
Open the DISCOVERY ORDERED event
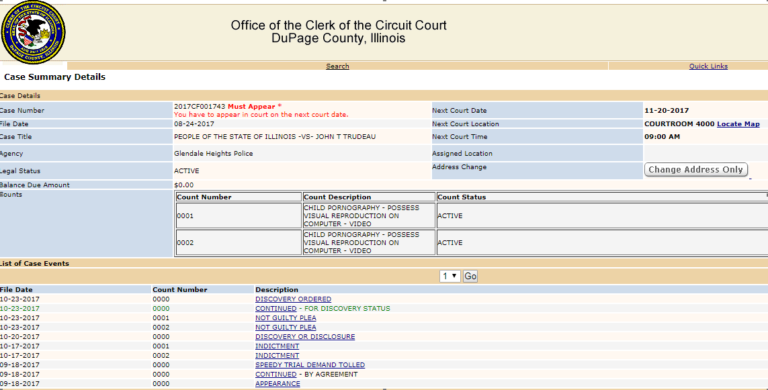pyautogui.click(x=293, y=299)
